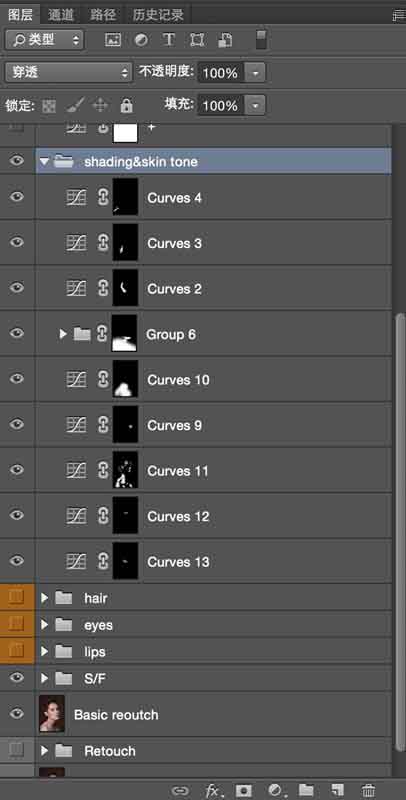
Task: Select the Curves 12 layer name
Action: point(178,516)
